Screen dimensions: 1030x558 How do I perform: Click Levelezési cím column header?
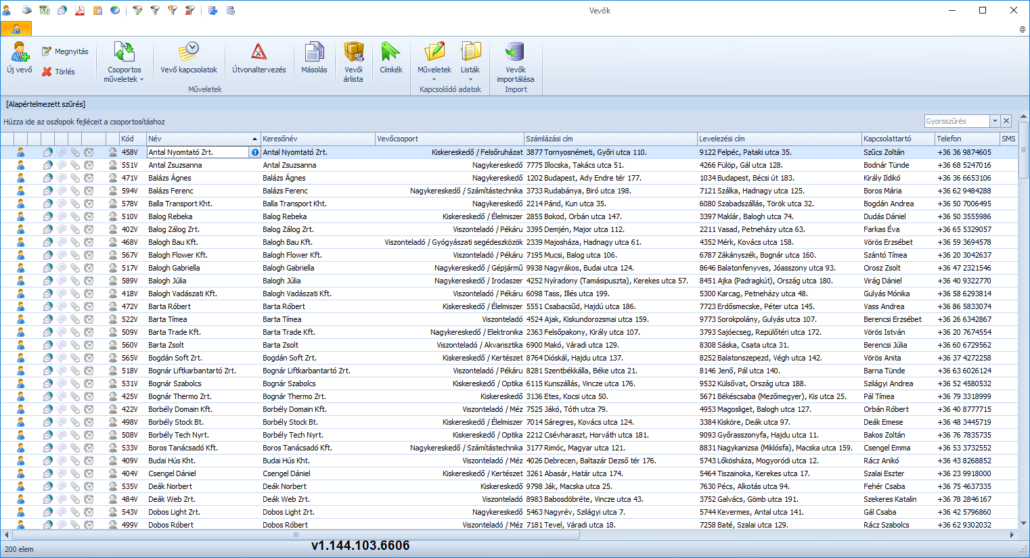[779, 139]
